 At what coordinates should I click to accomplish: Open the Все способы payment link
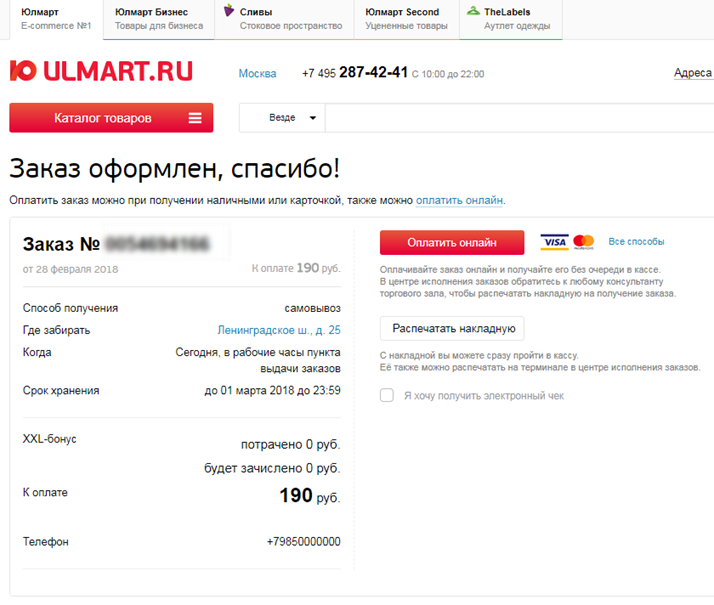coord(636,242)
